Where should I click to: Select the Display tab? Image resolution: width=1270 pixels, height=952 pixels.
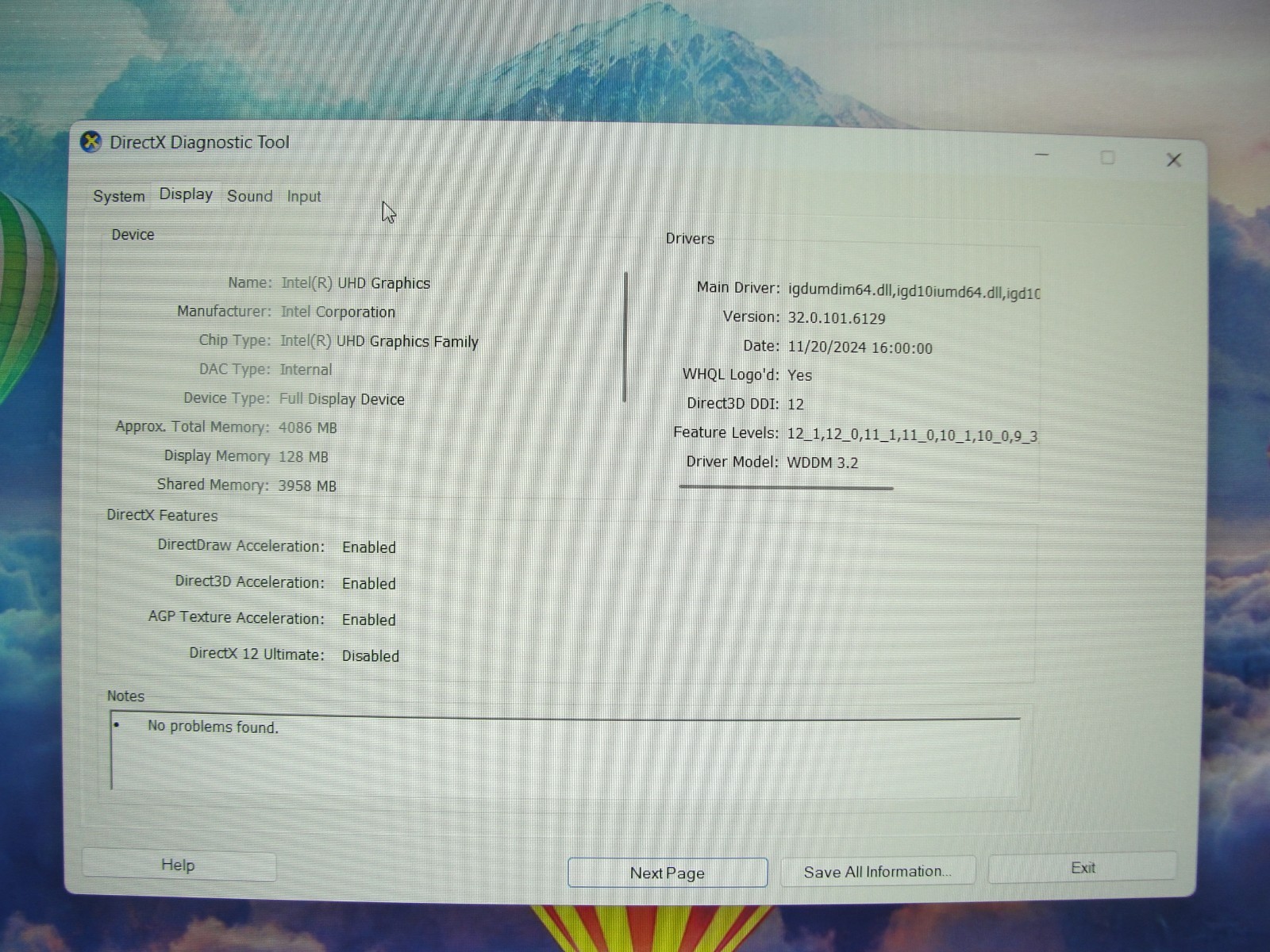186,194
